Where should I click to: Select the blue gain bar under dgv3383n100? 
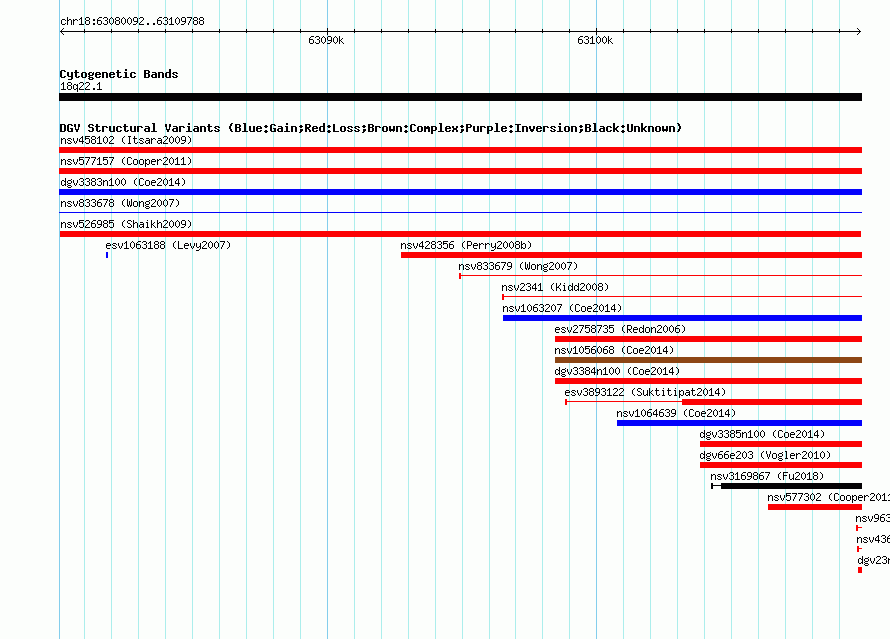[460, 192]
